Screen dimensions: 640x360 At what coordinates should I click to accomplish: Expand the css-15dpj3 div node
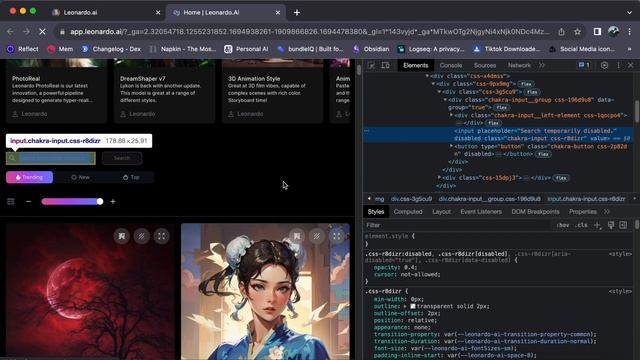coord(440,178)
